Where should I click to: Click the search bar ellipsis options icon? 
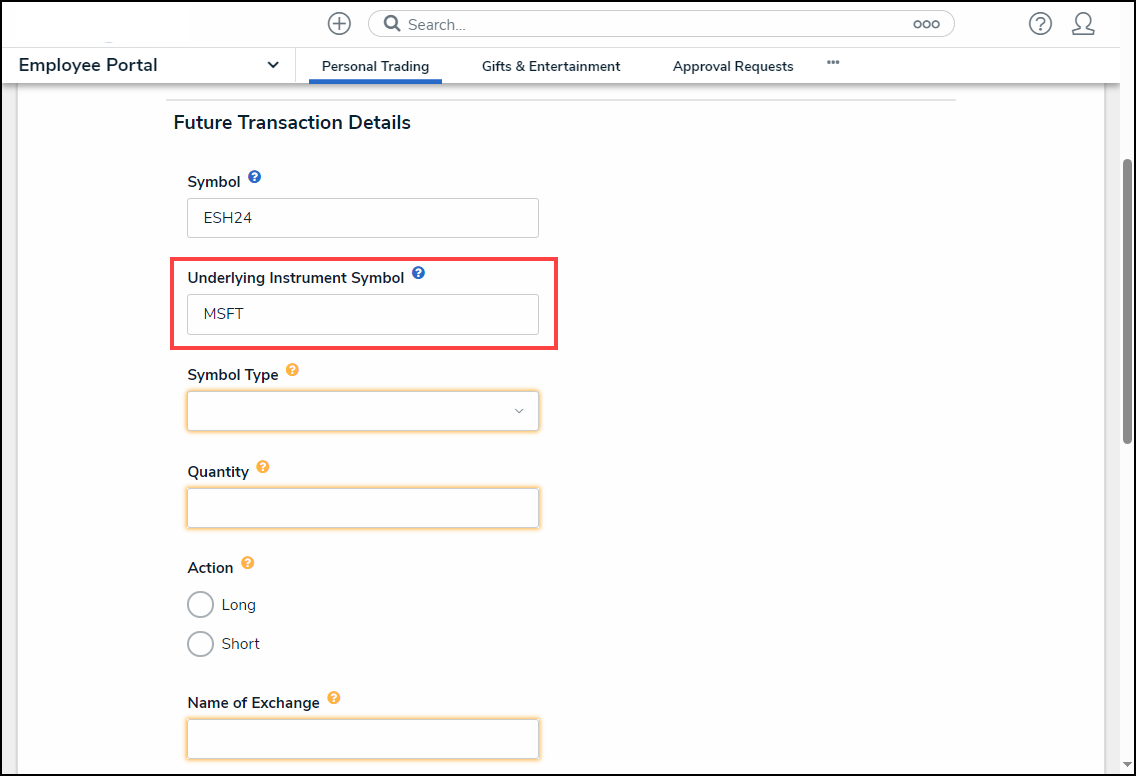(926, 24)
